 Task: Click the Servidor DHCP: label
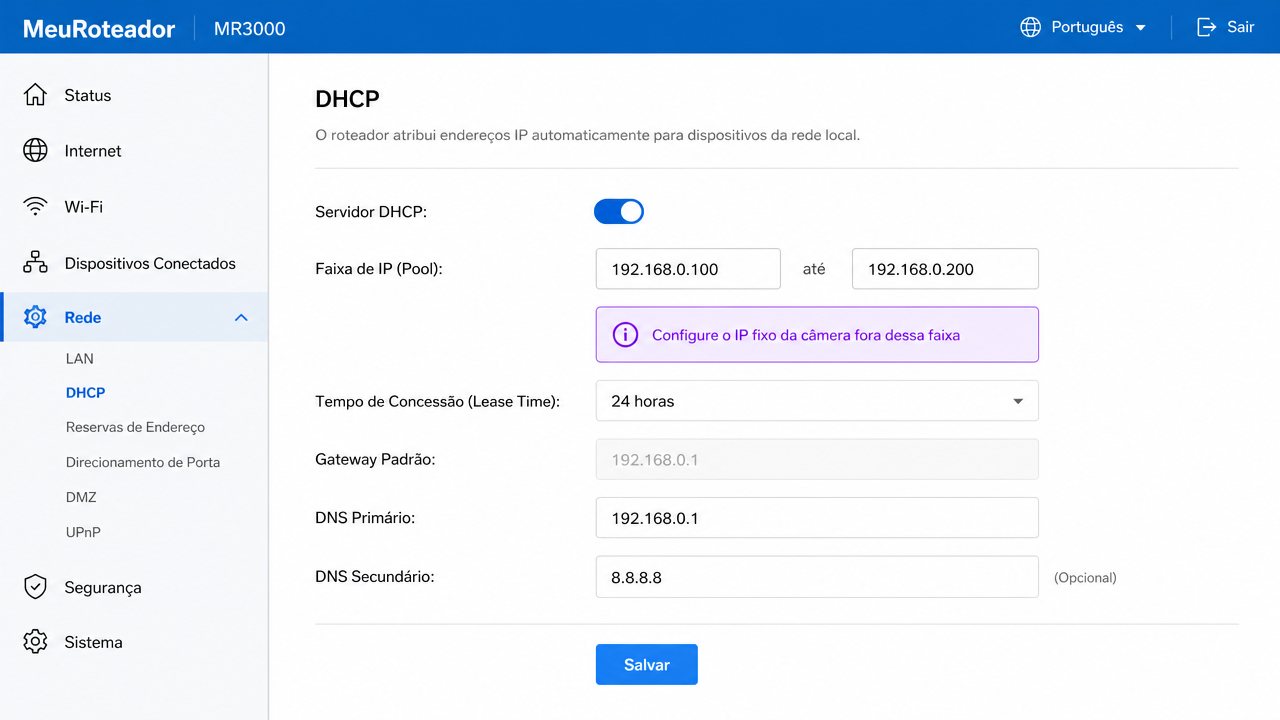(x=371, y=211)
